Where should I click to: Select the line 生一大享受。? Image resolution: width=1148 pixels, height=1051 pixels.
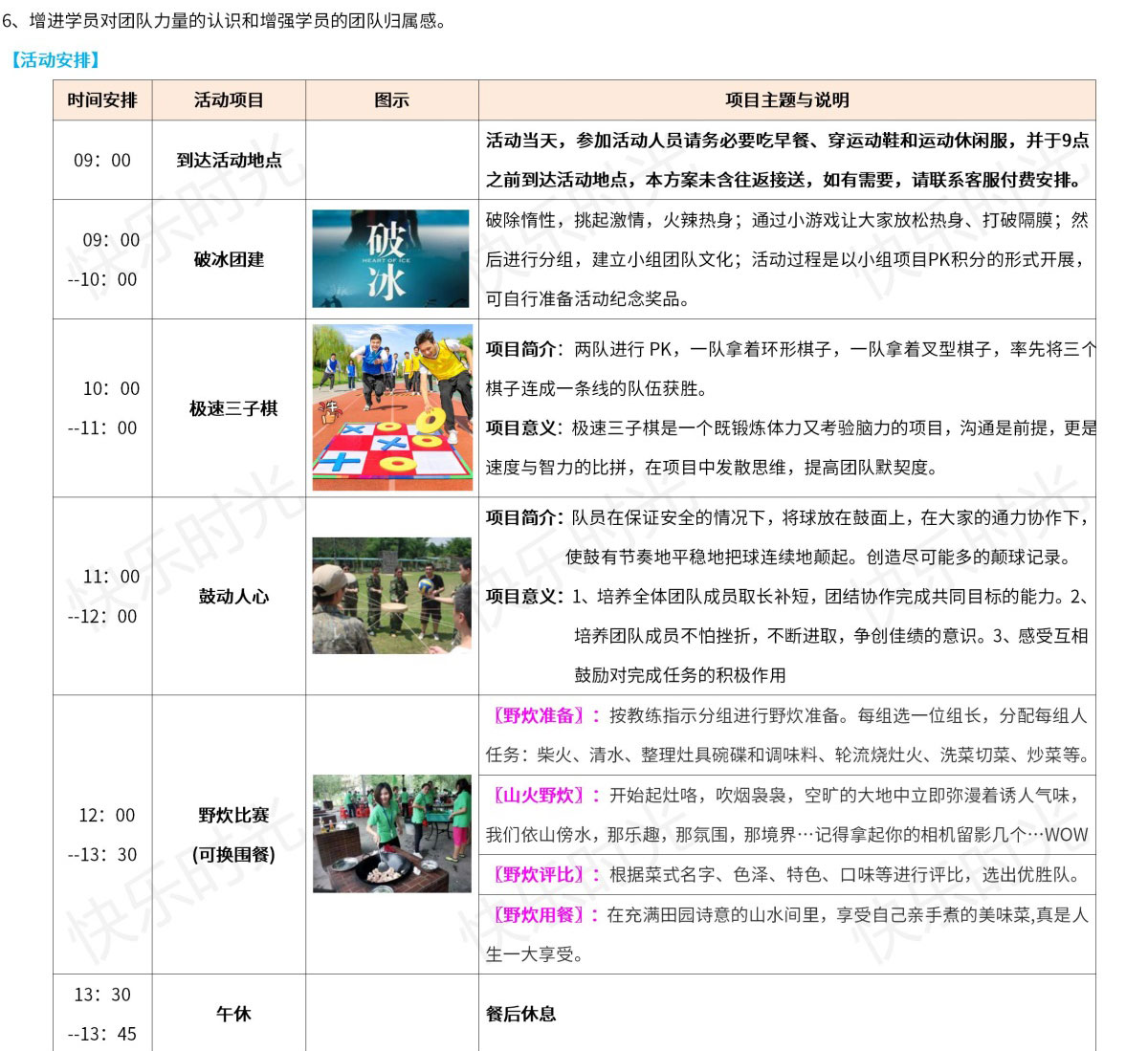[534, 953]
